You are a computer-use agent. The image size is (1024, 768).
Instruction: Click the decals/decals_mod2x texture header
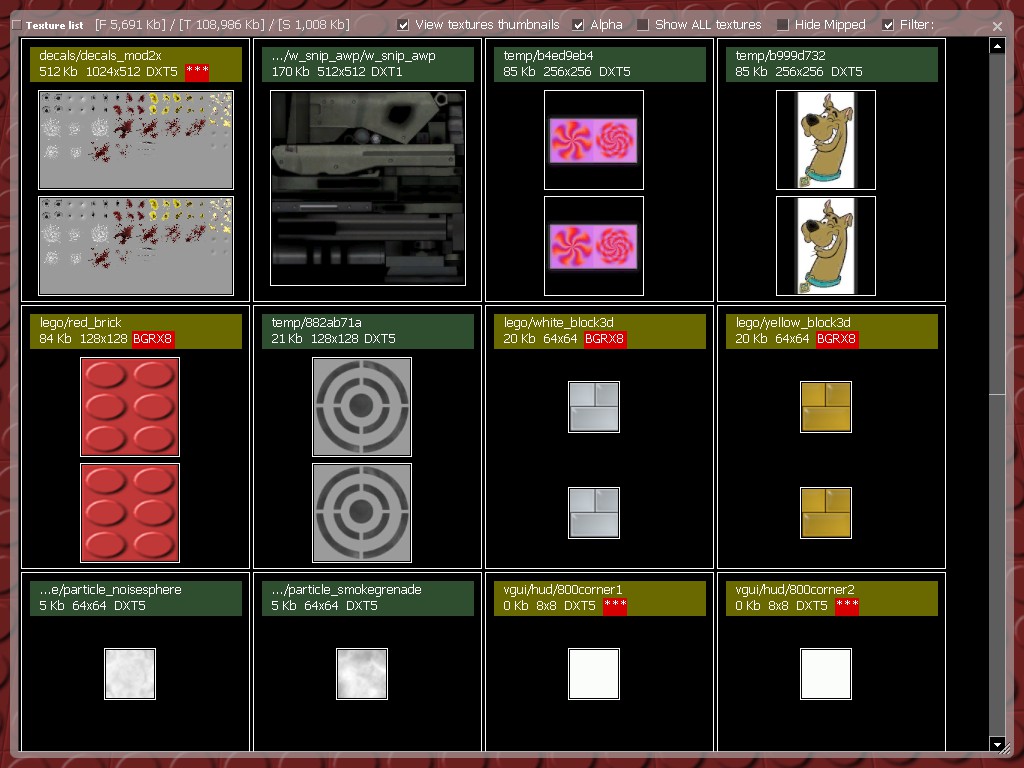click(136, 64)
